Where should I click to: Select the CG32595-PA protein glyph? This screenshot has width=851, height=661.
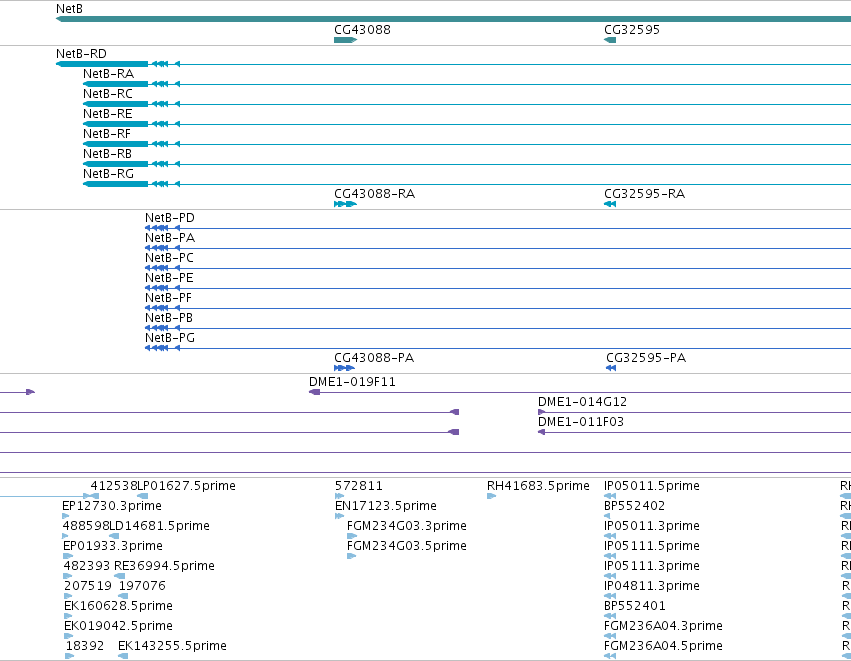[x=611, y=368]
